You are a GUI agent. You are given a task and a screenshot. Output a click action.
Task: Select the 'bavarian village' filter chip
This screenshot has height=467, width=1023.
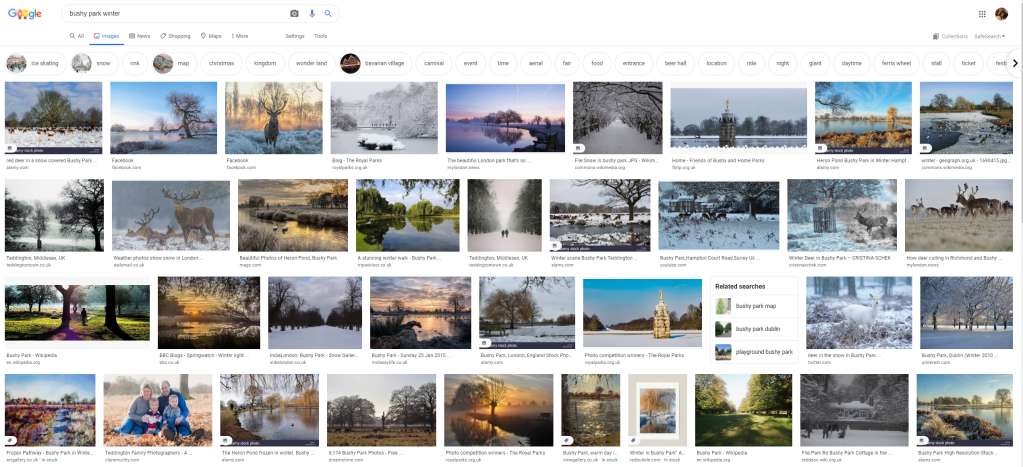(x=373, y=63)
